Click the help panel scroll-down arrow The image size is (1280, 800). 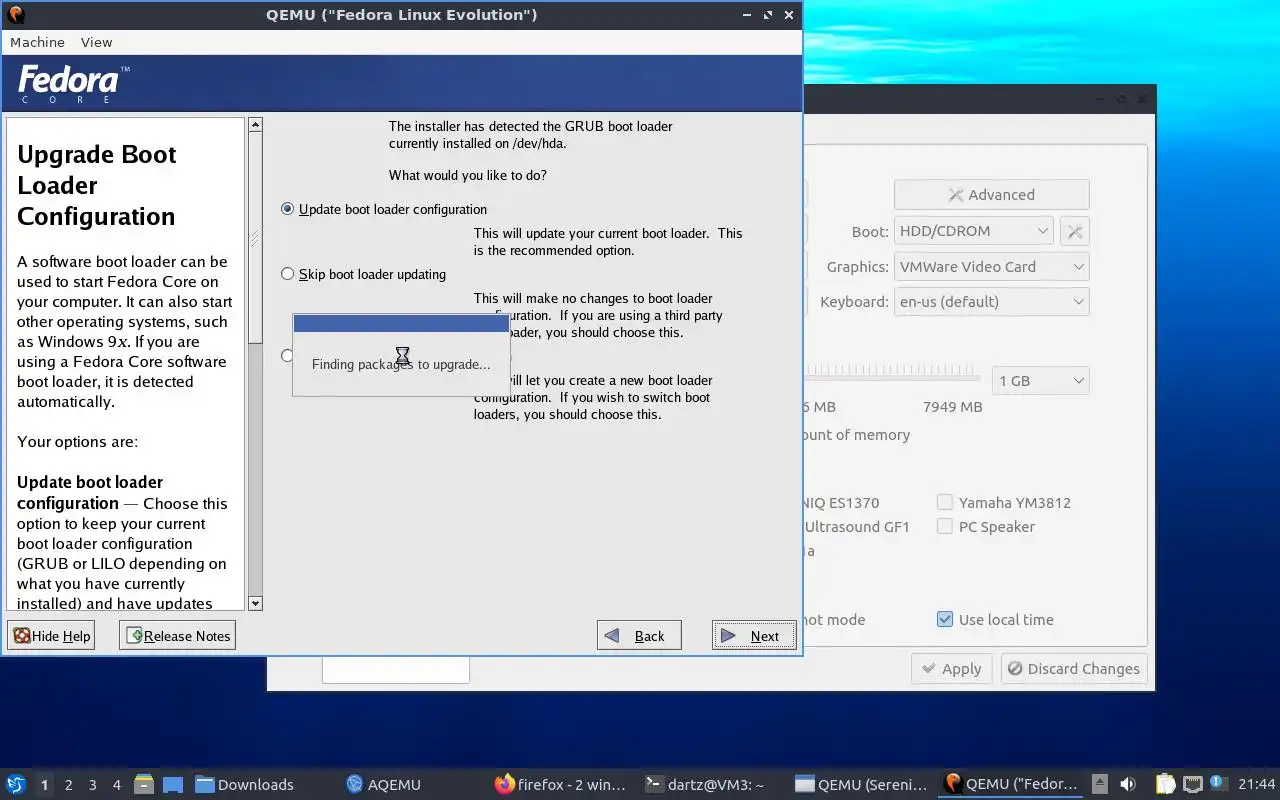pyautogui.click(x=255, y=603)
